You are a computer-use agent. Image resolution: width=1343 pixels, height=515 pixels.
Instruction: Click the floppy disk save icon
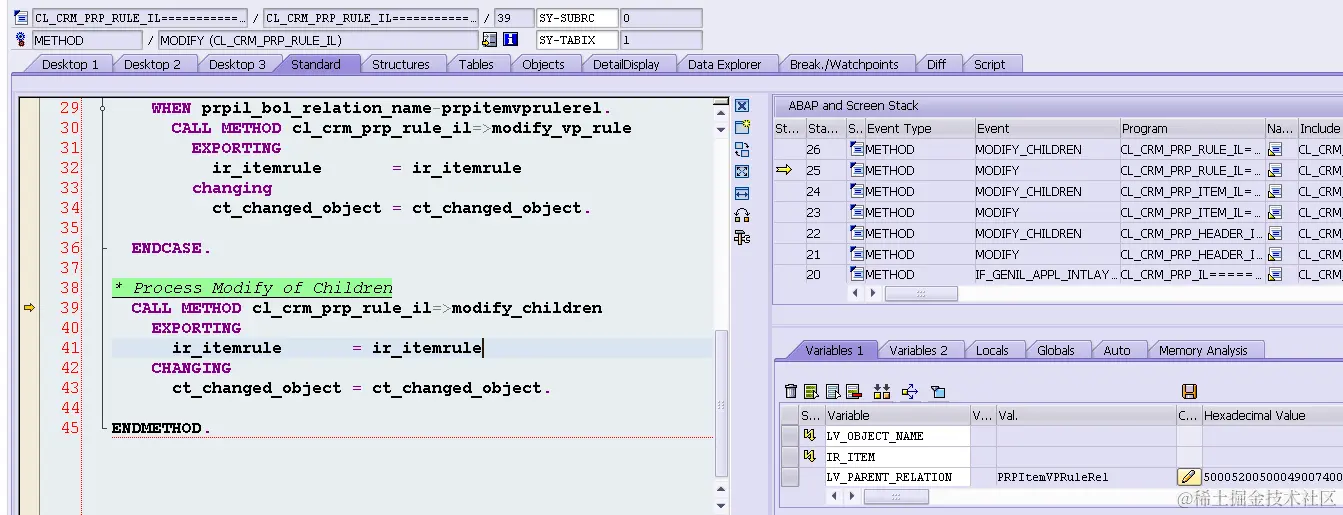(1189, 391)
